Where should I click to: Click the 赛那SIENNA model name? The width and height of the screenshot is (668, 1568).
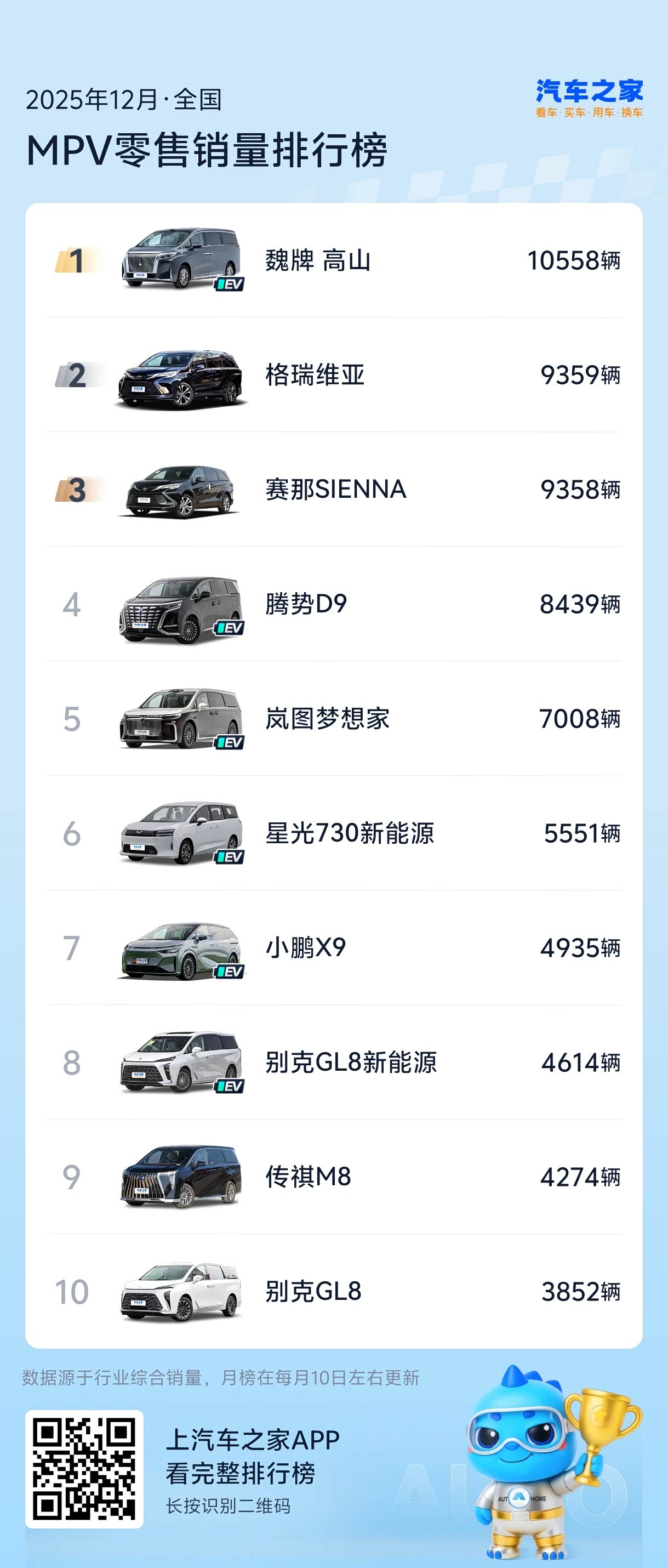(336, 490)
